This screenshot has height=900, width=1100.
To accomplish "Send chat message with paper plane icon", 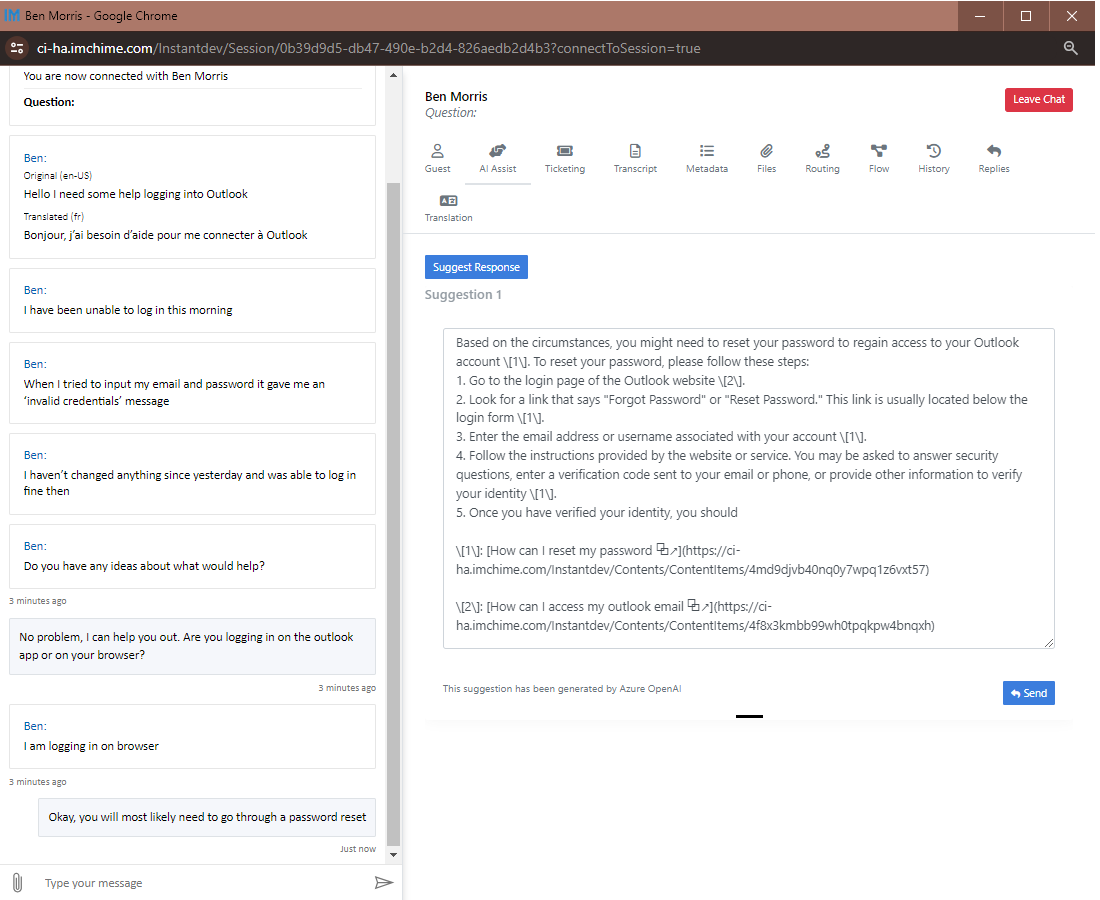I will point(383,882).
